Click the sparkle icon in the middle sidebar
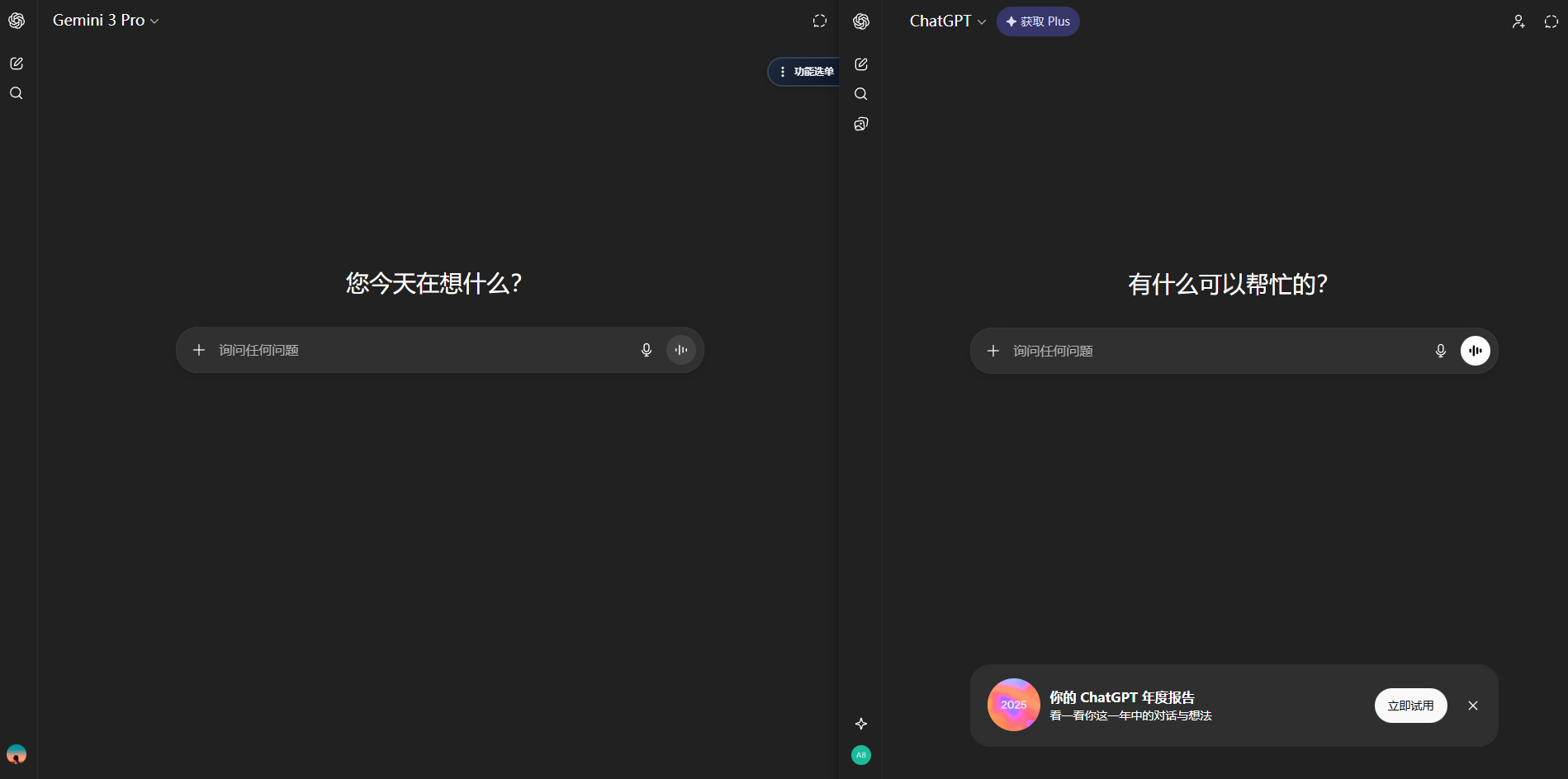 pos(860,724)
